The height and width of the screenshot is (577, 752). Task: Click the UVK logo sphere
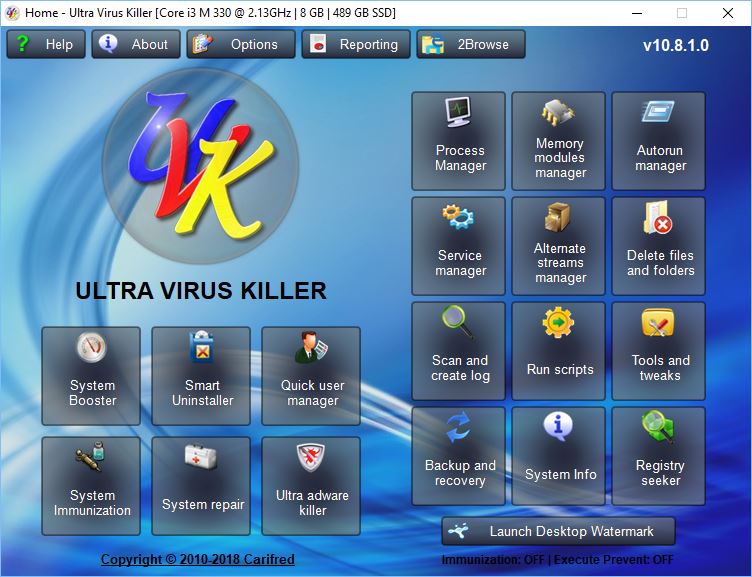click(200, 165)
